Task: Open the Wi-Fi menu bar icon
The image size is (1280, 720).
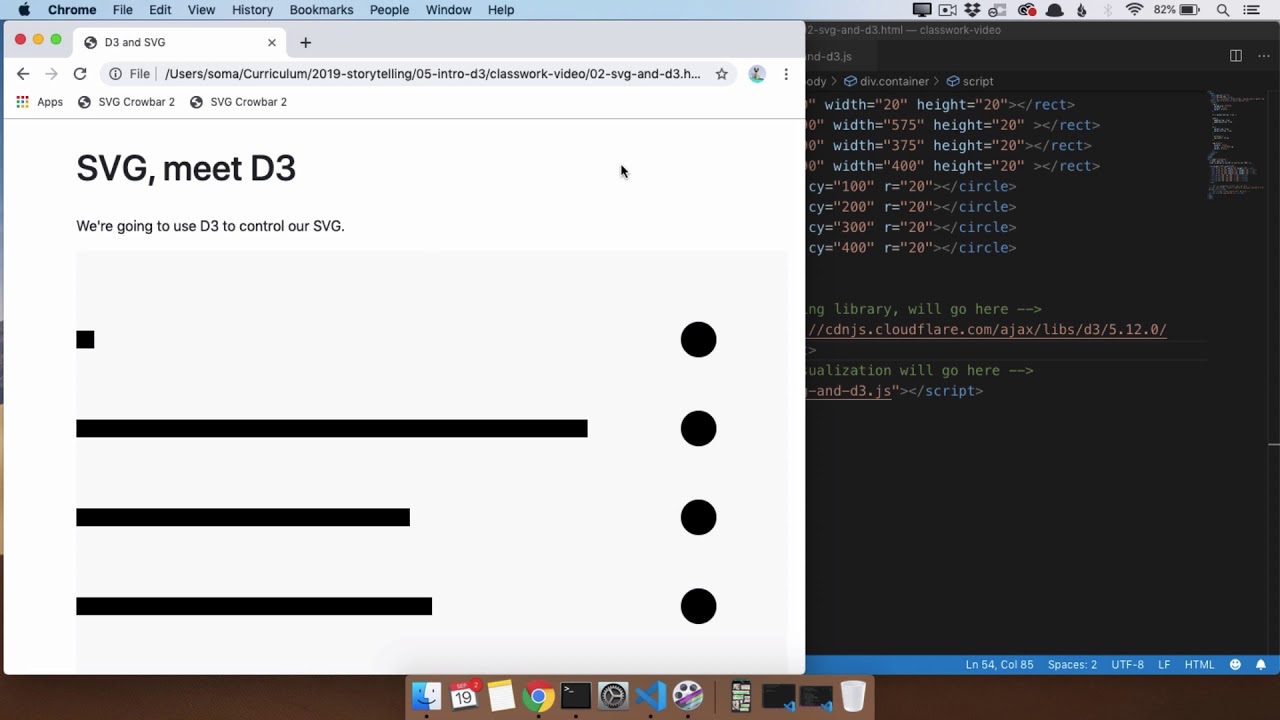Action: 1134,10
